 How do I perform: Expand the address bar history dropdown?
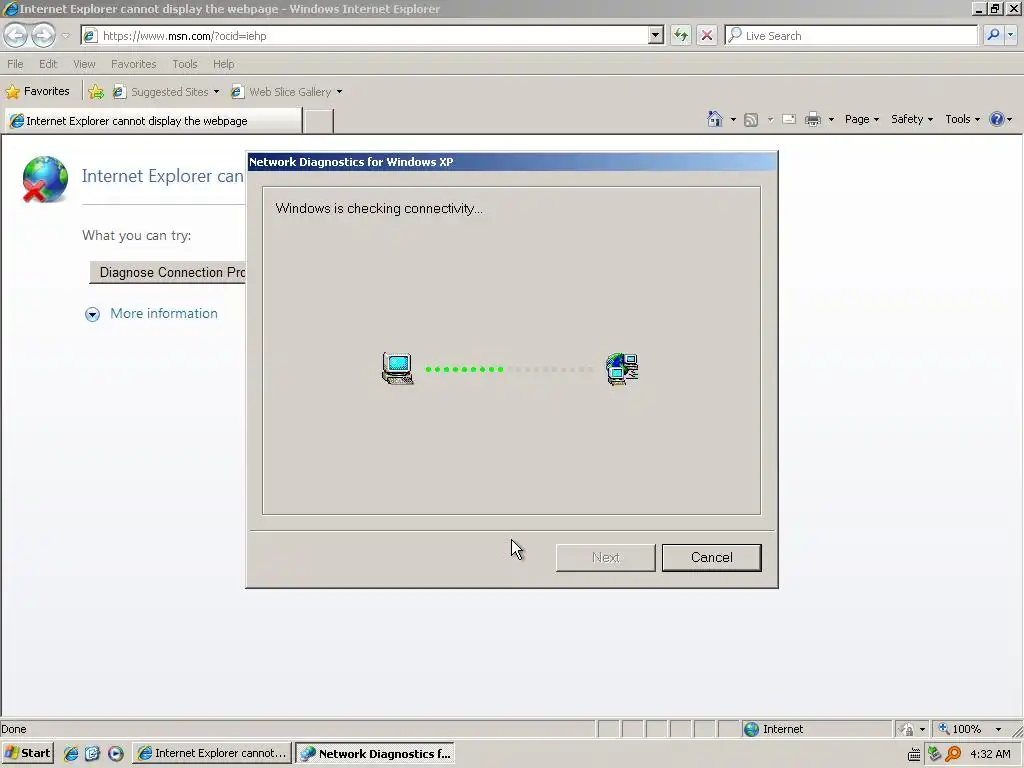click(x=656, y=36)
